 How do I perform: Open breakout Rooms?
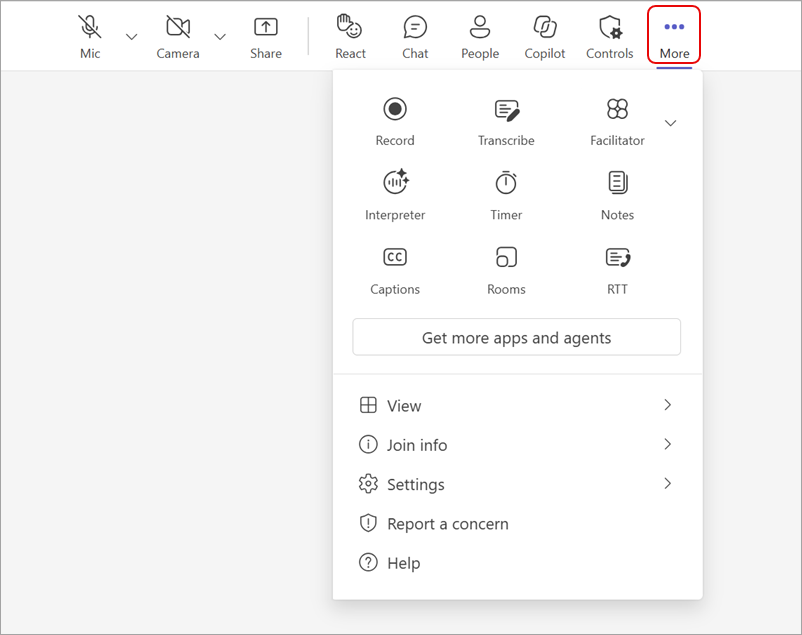(506, 270)
